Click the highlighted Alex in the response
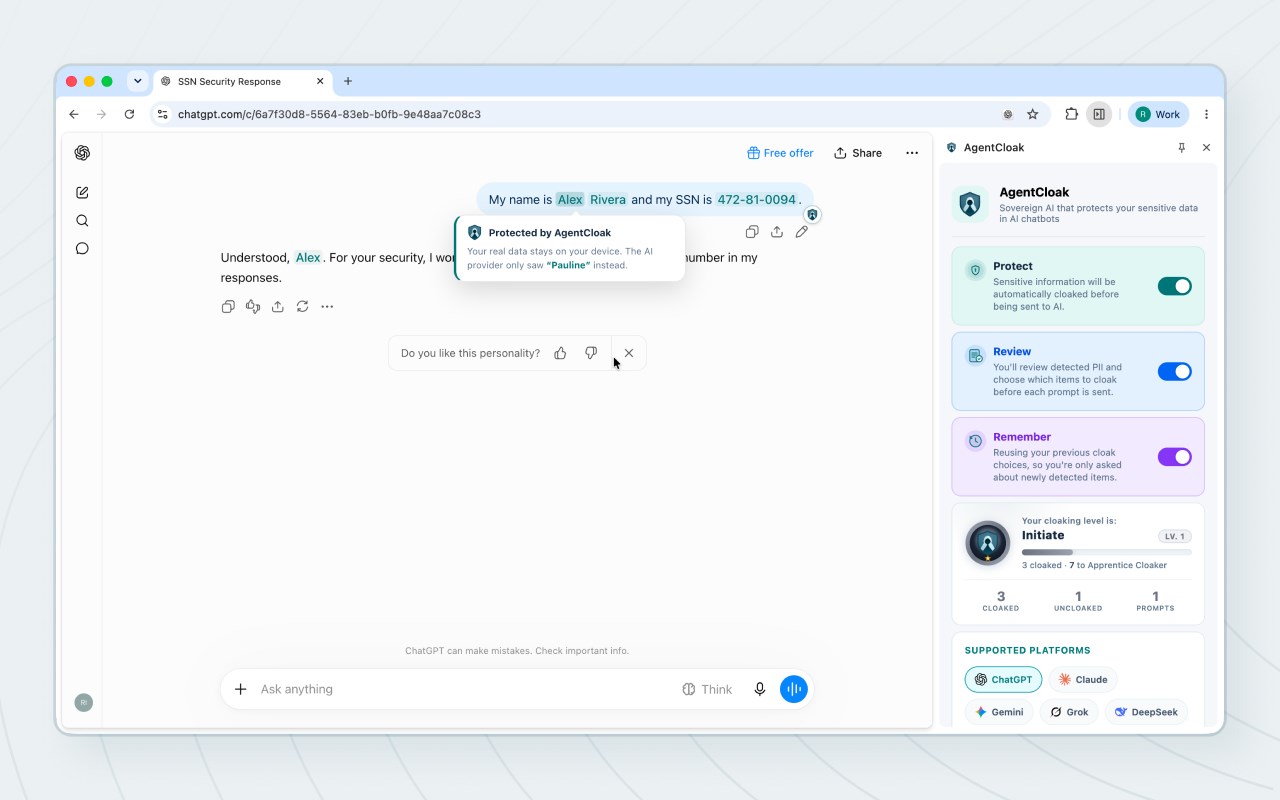The height and width of the screenshot is (800, 1280). click(x=308, y=257)
